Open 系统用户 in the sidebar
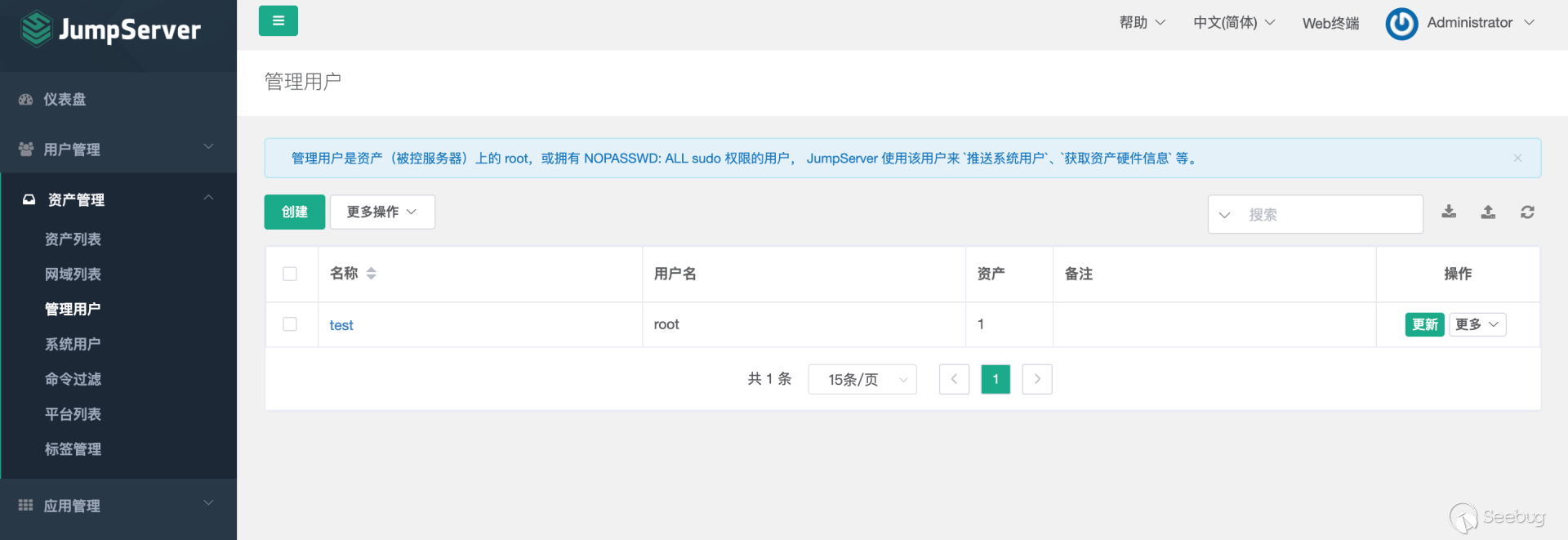Image resolution: width=1568 pixels, height=540 pixels. (x=73, y=344)
